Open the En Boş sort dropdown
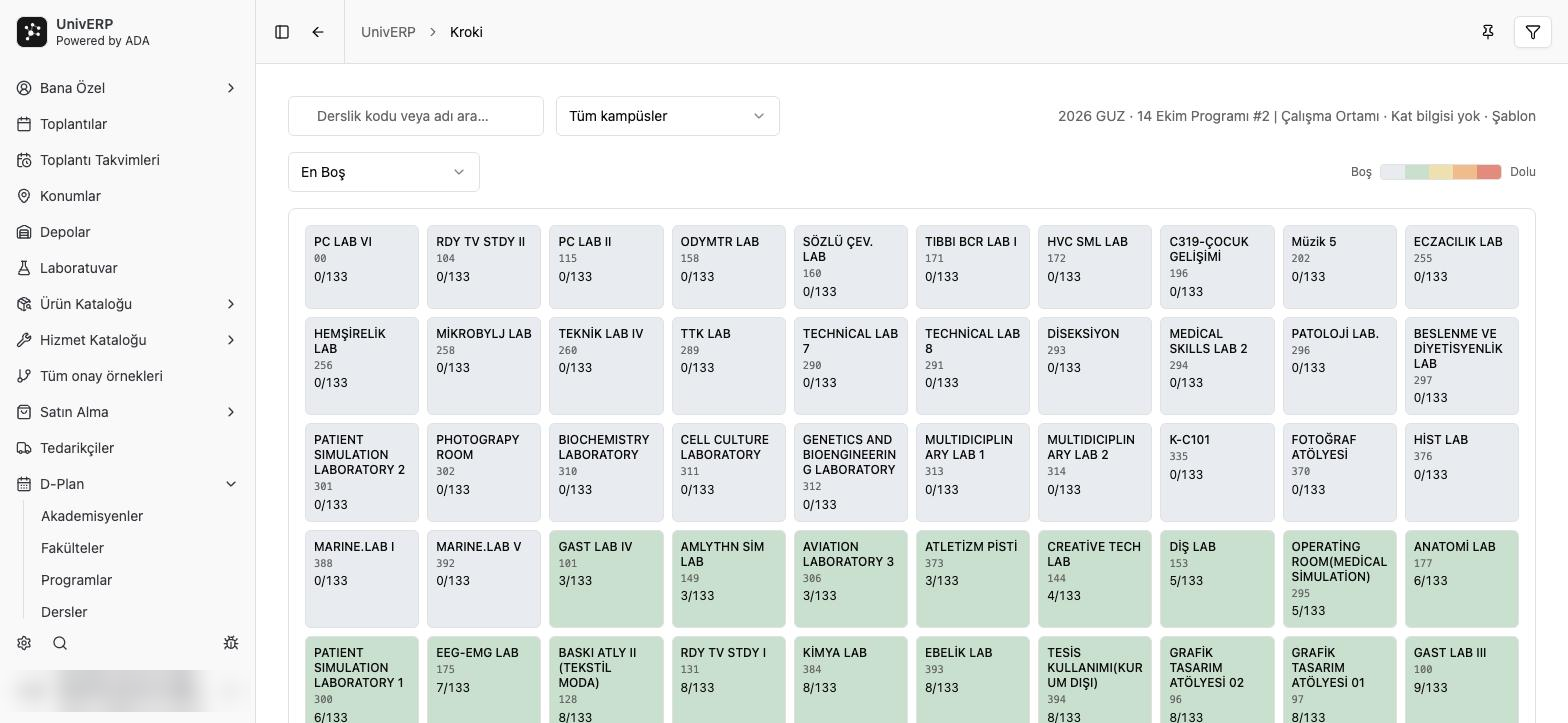 point(384,172)
